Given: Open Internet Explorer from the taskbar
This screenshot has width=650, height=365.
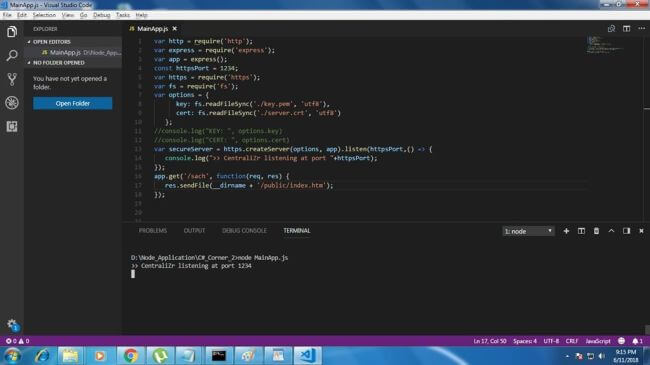Looking at the screenshot, I should (41, 356).
